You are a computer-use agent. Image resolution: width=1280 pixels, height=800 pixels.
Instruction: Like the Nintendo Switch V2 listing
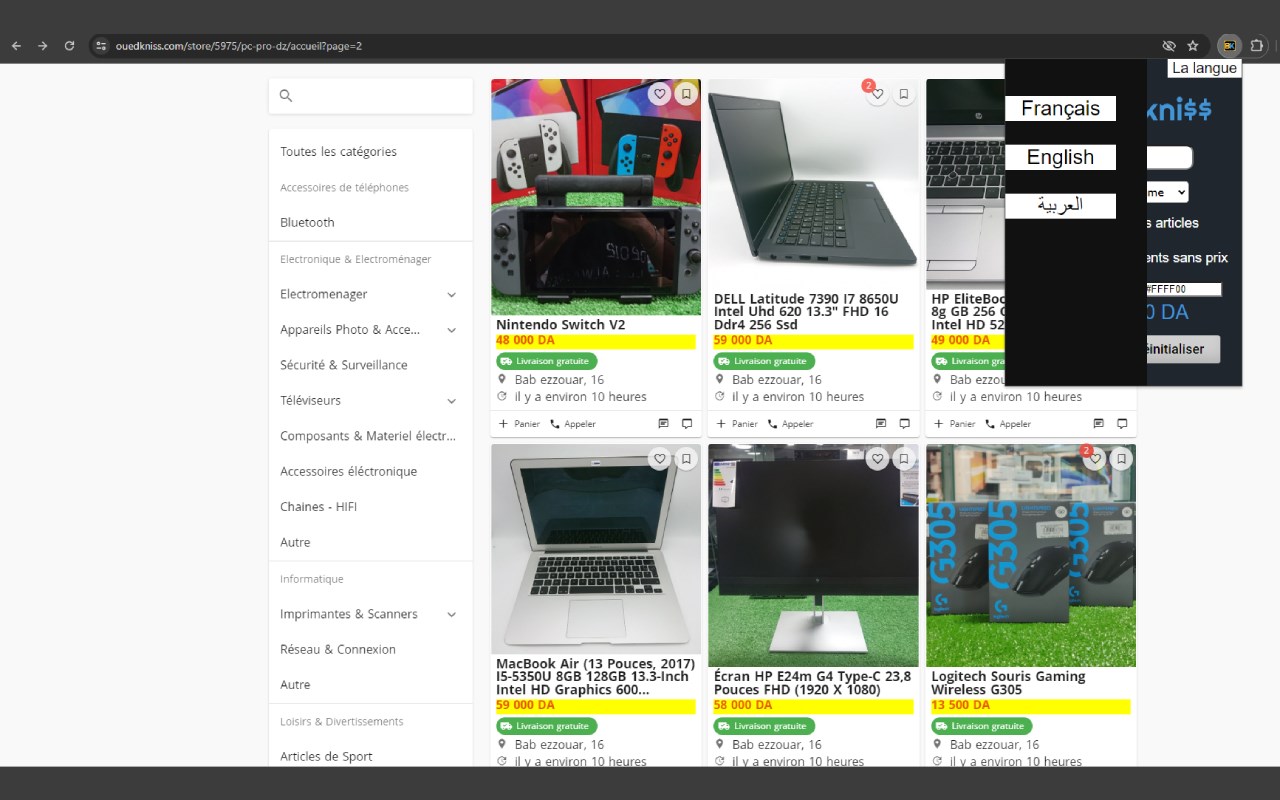click(x=659, y=94)
